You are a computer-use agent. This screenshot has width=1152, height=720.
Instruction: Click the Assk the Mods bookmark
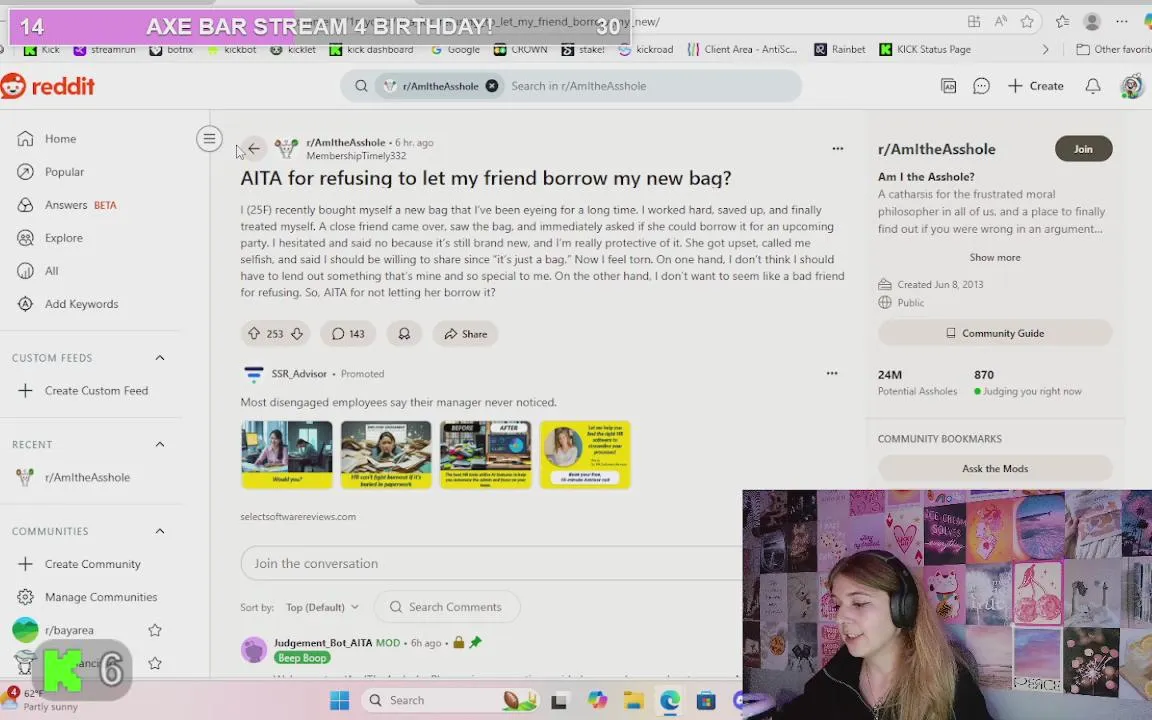click(x=995, y=469)
